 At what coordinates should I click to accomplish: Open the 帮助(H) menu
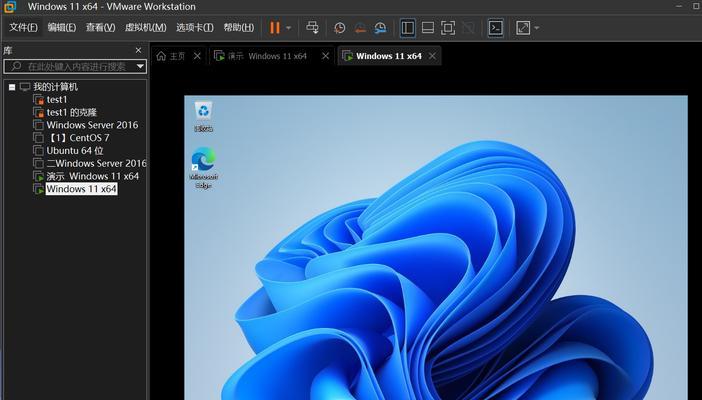pyautogui.click(x=239, y=27)
